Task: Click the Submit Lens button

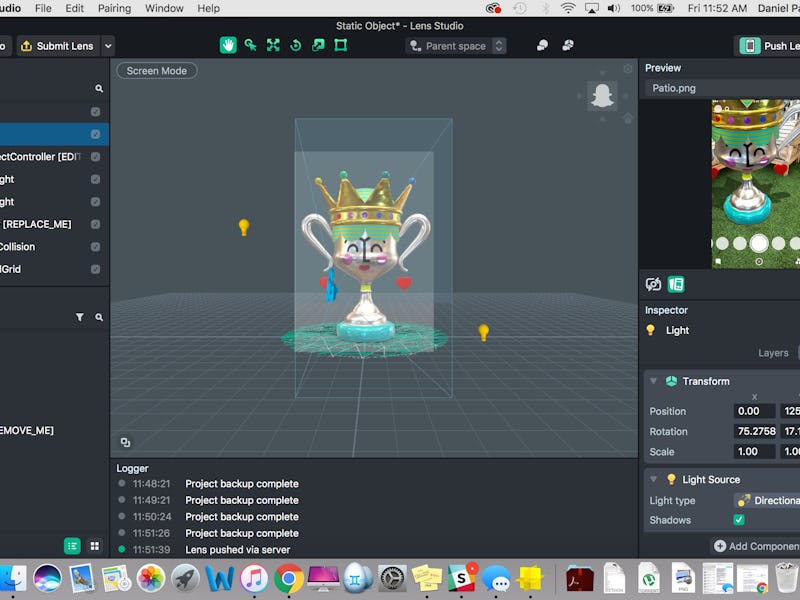Action: coord(57,46)
